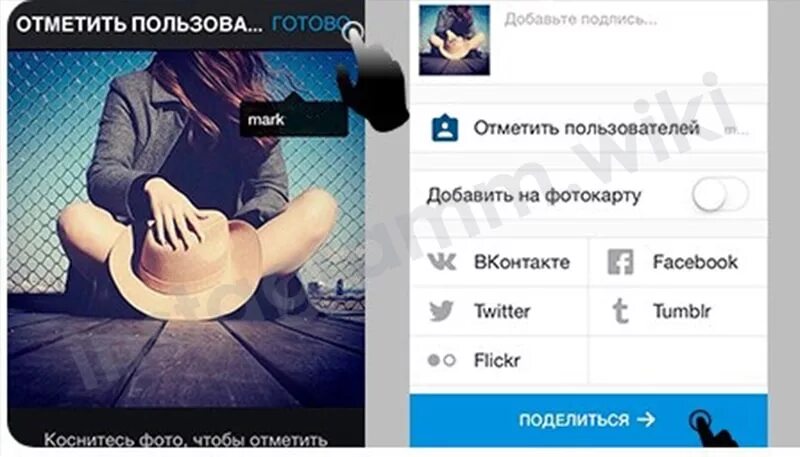This screenshot has width=800, height=457.
Task: Click the arrow on ПОДЕЛИТЬСЯ button
Action: click(x=646, y=420)
